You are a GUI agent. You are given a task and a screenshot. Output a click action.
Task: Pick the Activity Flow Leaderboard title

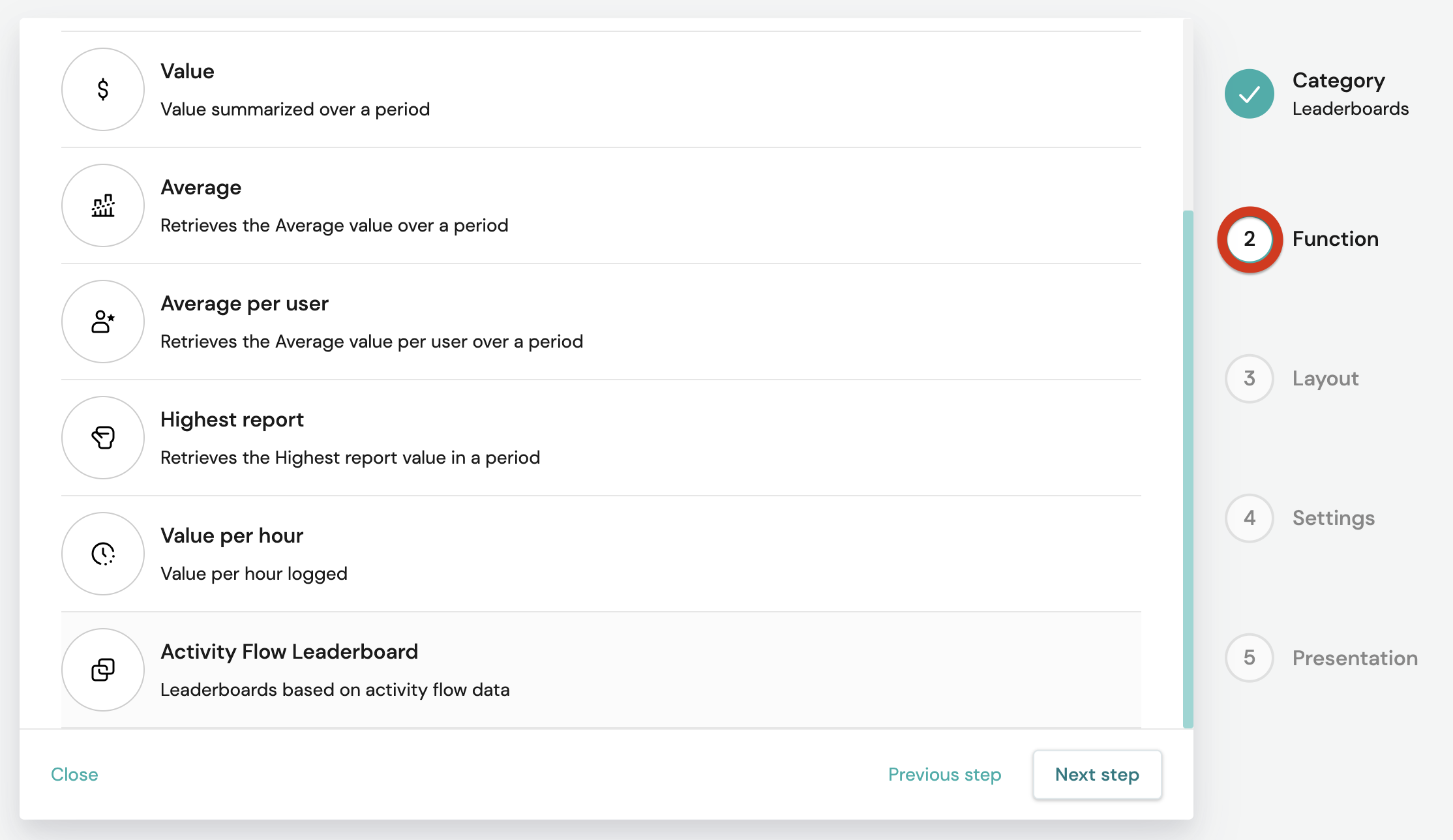290,652
